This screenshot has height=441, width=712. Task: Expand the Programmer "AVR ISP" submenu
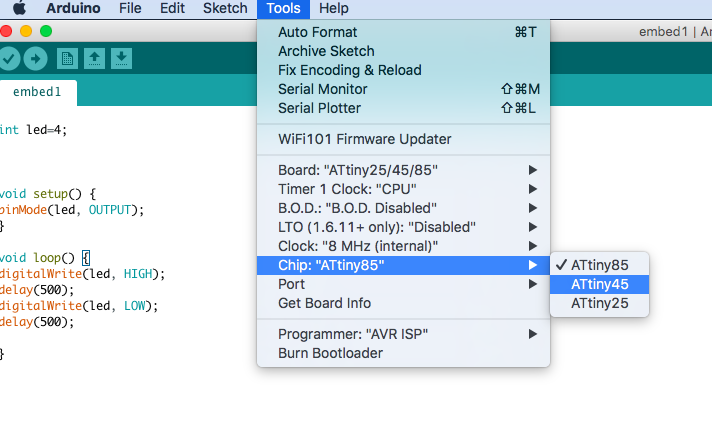pyautogui.click(x=403, y=334)
